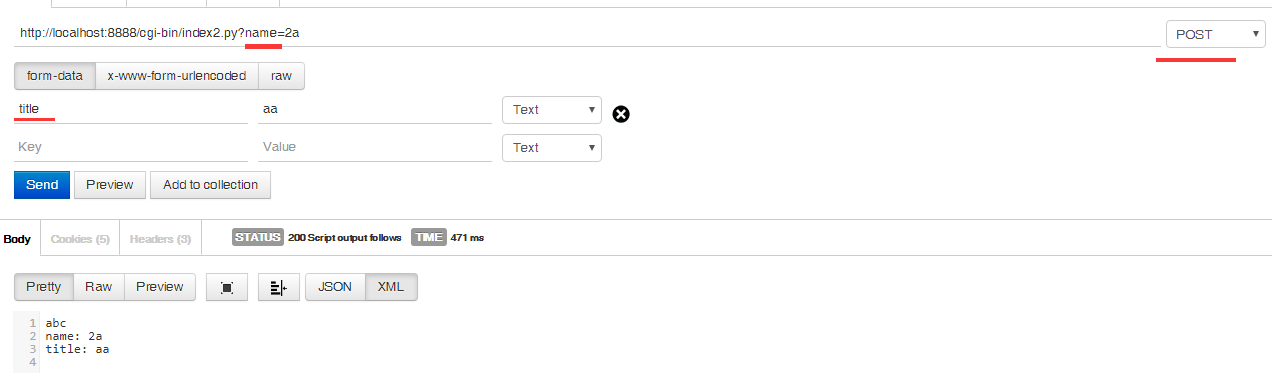
Task: Switch response view to Raw
Action: click(x=98, y=287)
